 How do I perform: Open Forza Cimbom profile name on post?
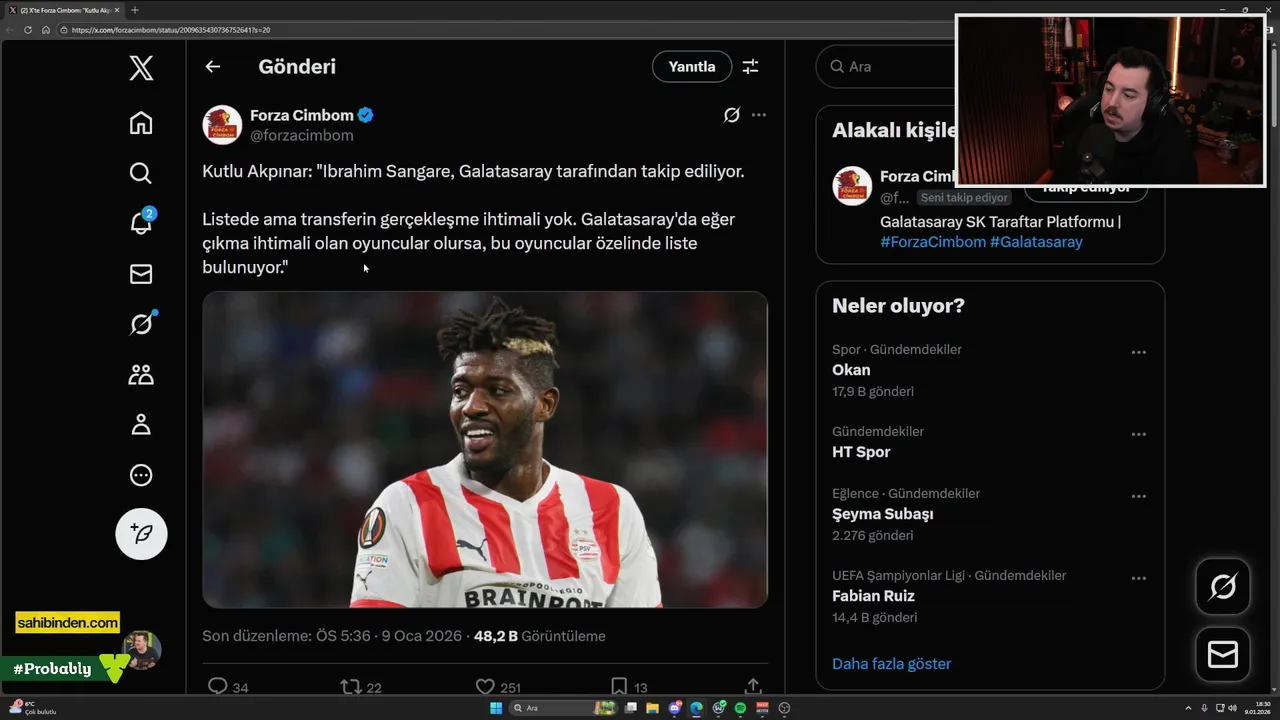coord(302,115)
